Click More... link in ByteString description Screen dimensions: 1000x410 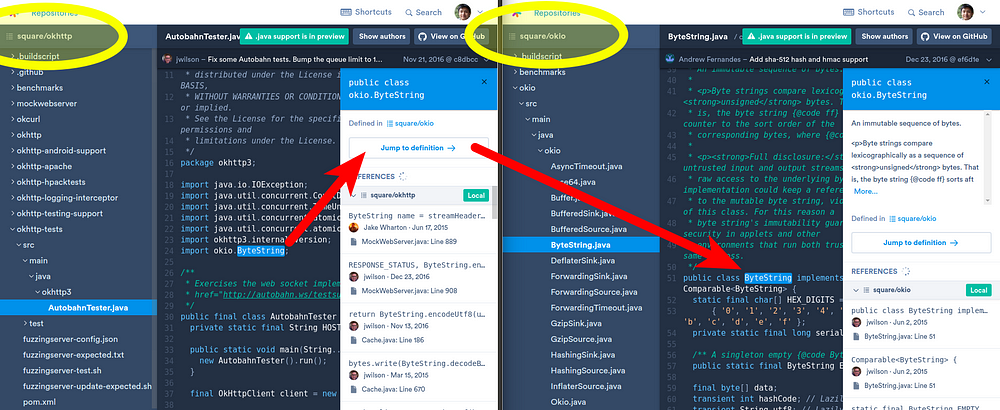point(865,191)
